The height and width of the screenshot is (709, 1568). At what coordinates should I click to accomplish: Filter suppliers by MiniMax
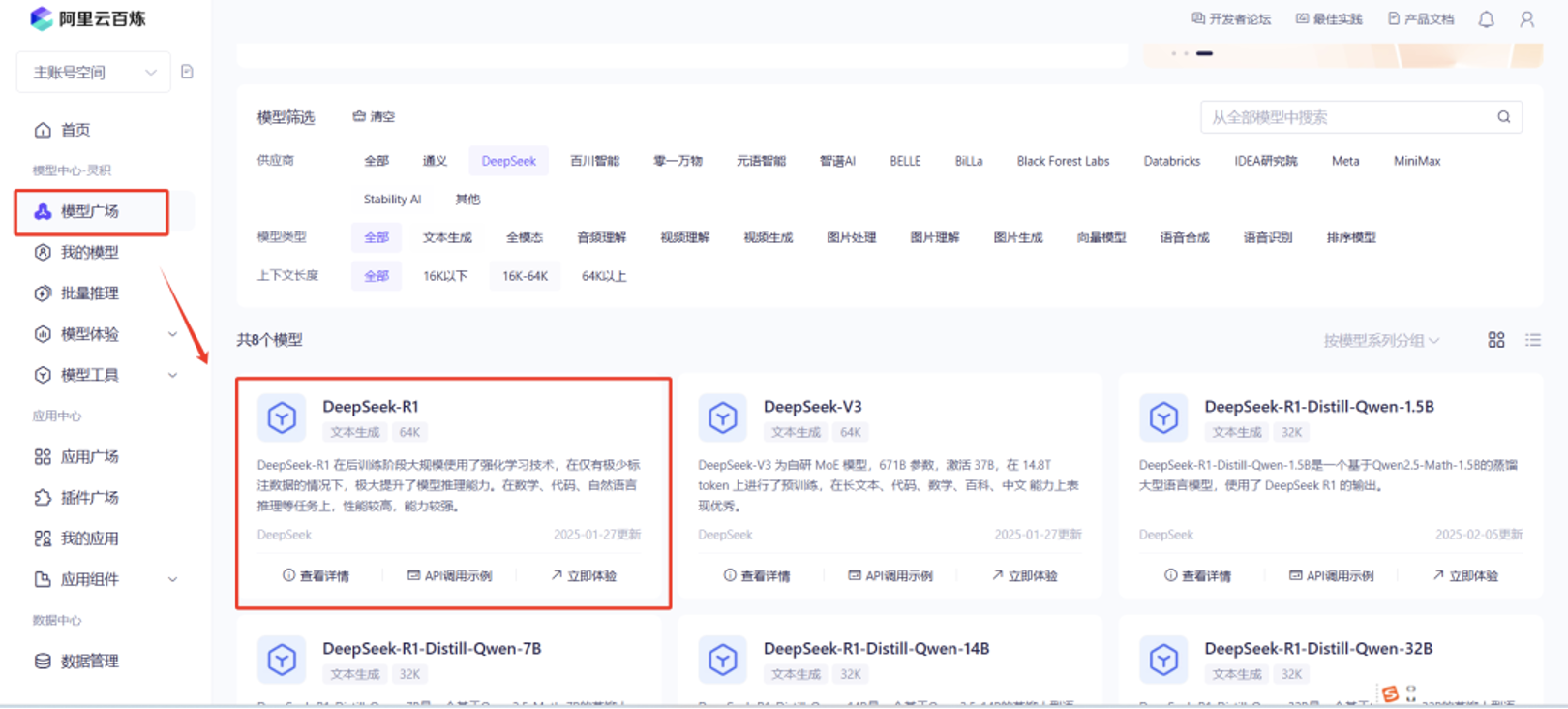pos(1417,161)
